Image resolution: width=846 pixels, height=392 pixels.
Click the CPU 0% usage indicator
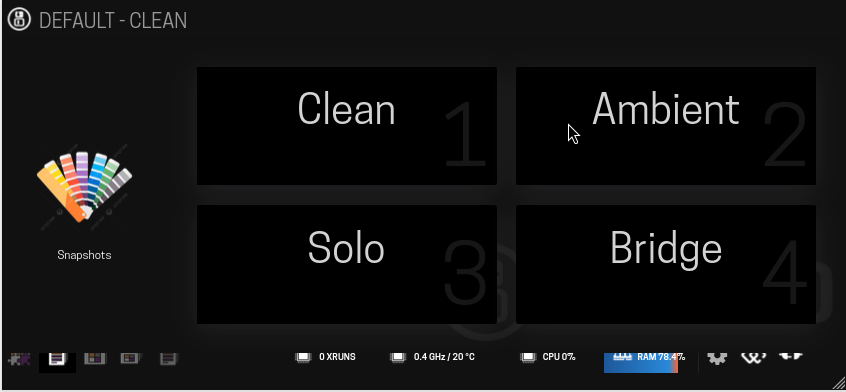point(548,357)
